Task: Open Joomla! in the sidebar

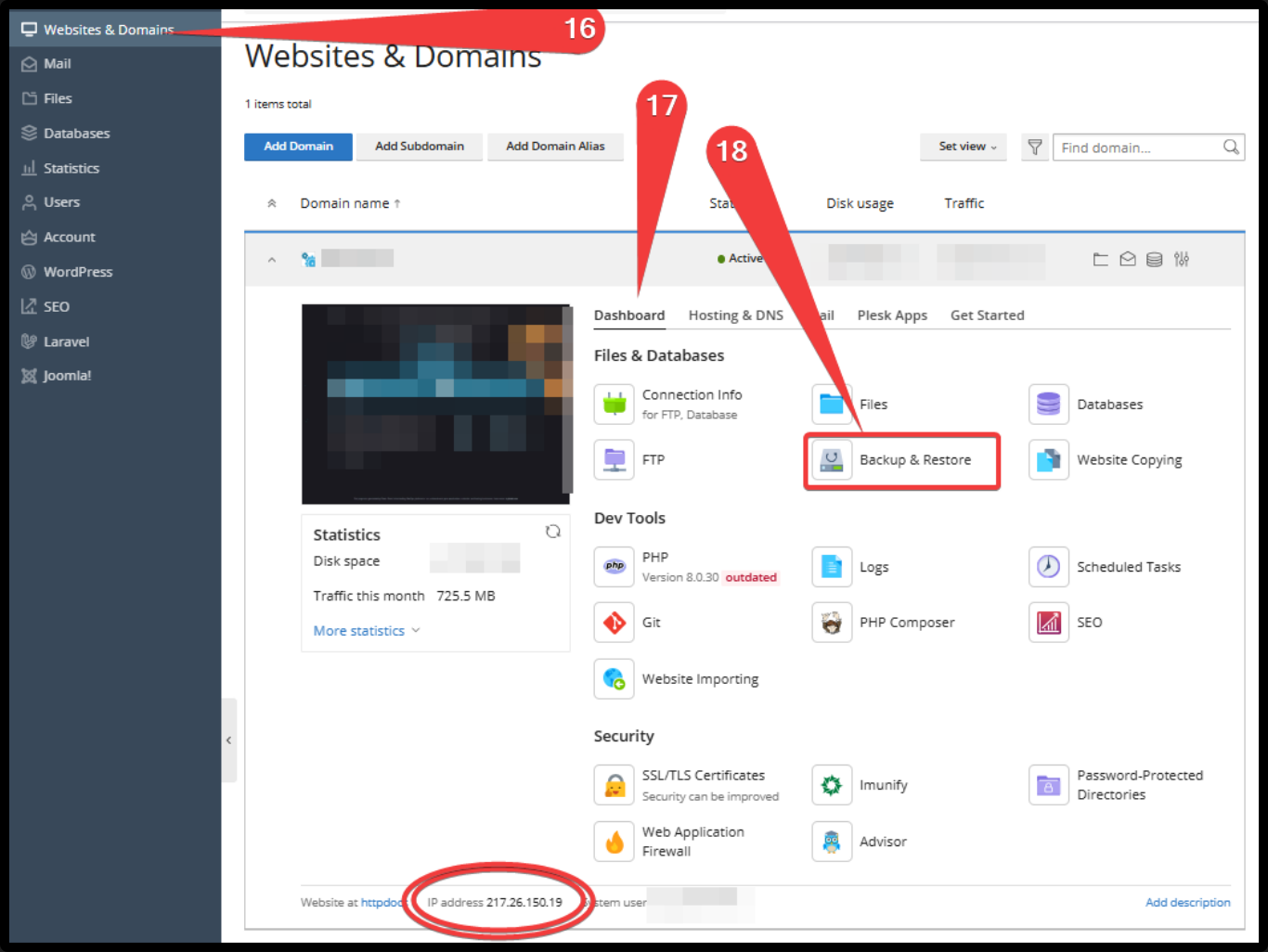Action: pos(115,376)
